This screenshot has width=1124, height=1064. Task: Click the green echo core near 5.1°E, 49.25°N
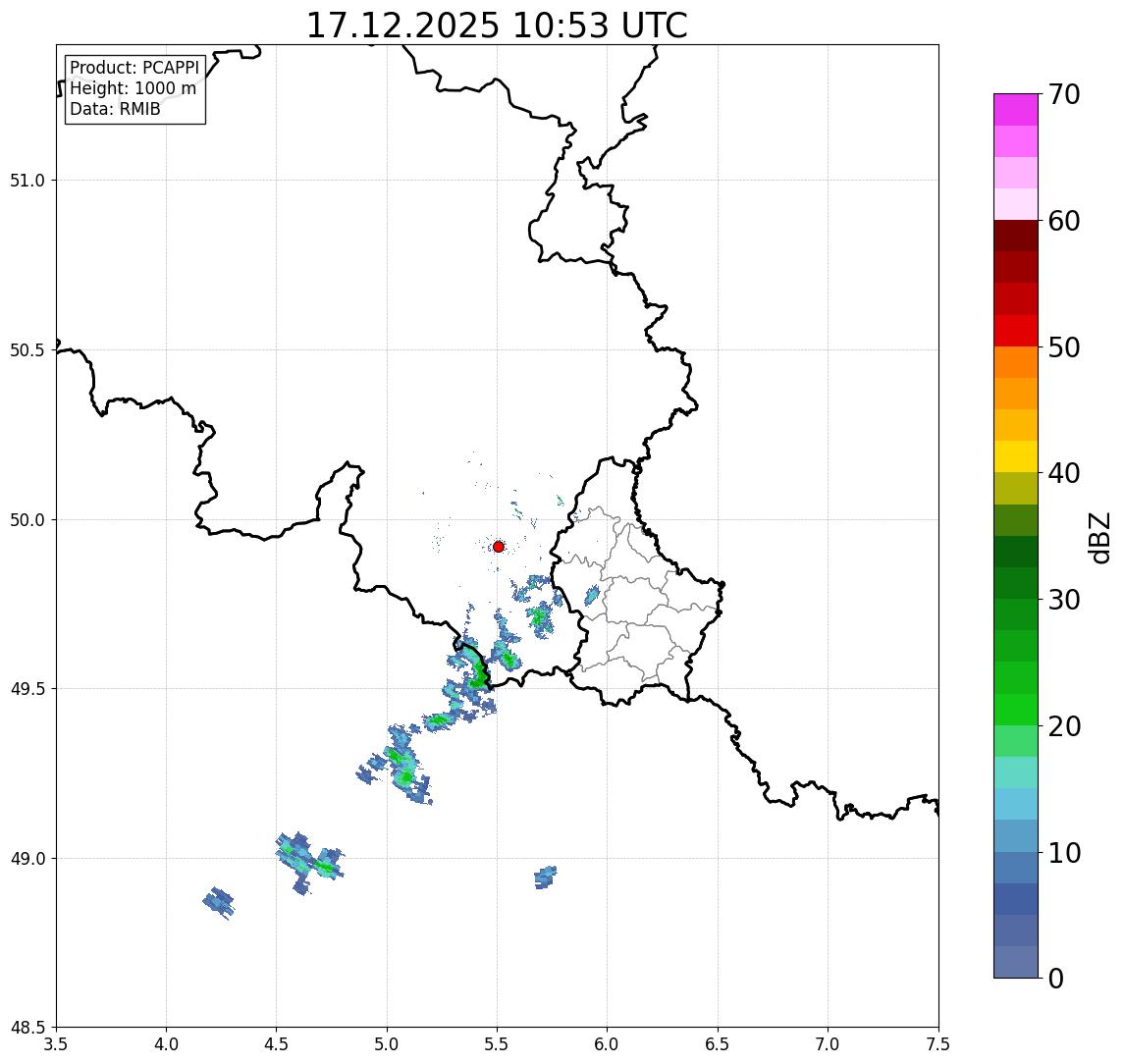(x=405, y=777)
